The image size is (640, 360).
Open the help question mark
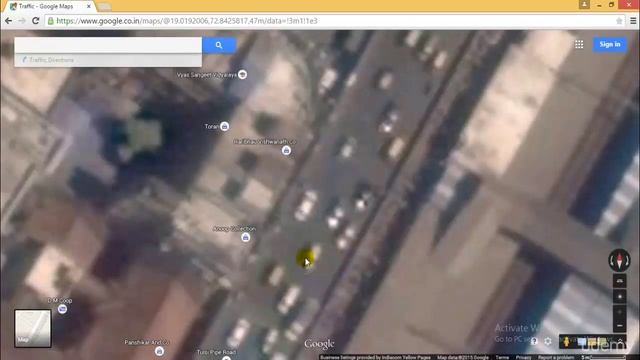click(x=534, y=341)
